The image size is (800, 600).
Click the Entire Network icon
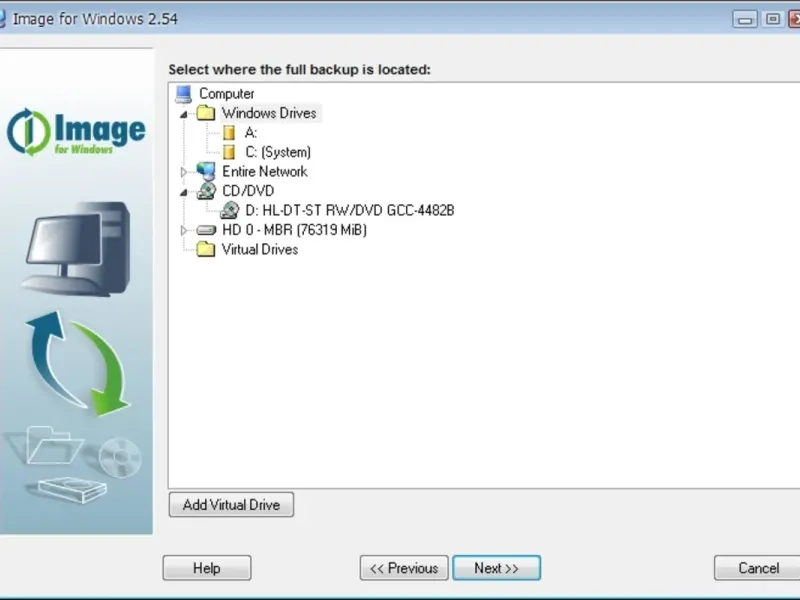(206, 171)
